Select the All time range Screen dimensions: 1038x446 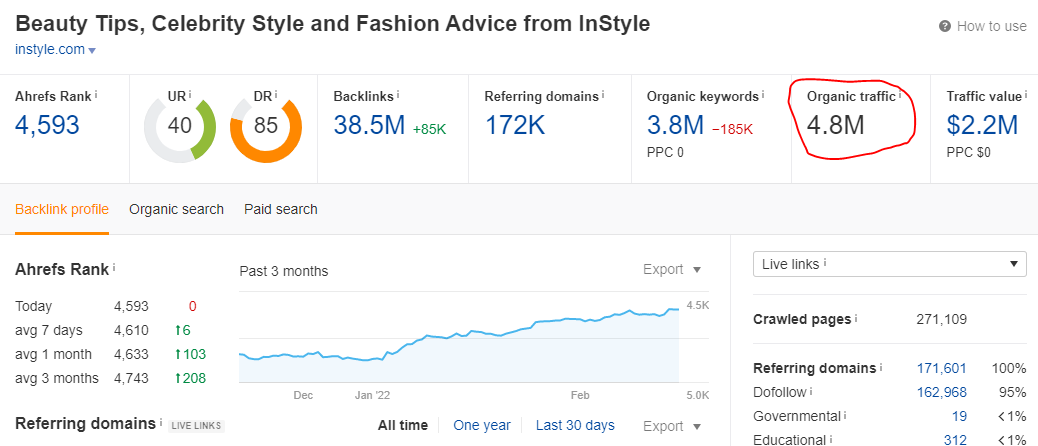point(402,425)
